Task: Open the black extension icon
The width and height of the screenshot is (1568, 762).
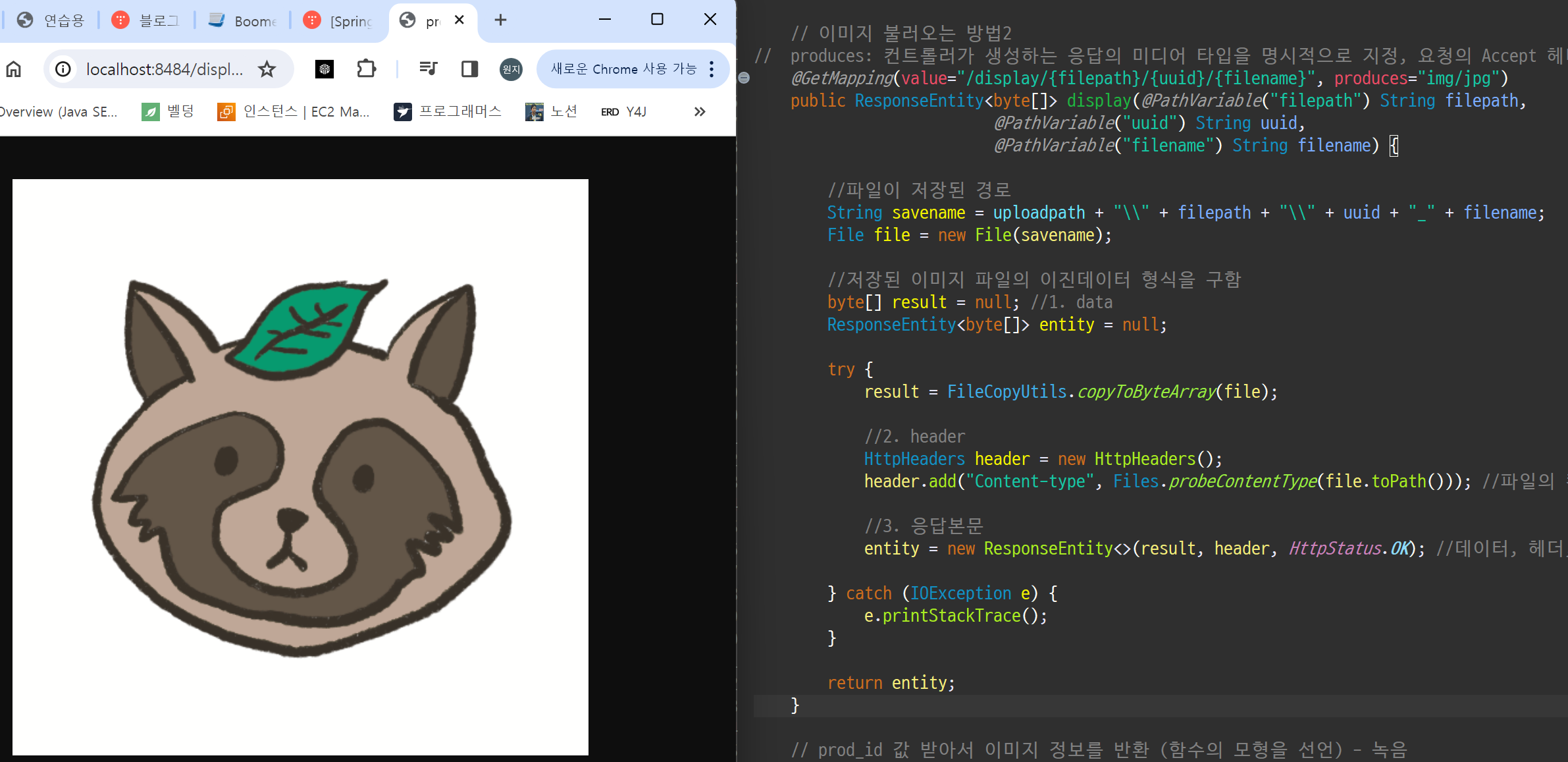Action: click(x=325, y=69)
